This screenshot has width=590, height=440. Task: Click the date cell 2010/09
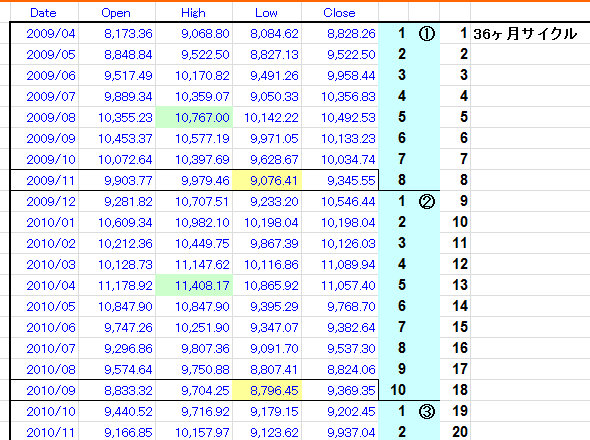coord(51,390)
